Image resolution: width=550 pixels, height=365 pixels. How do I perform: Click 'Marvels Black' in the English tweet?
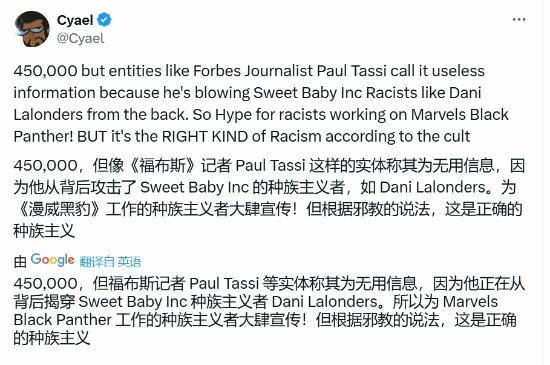tap(460, 115)
